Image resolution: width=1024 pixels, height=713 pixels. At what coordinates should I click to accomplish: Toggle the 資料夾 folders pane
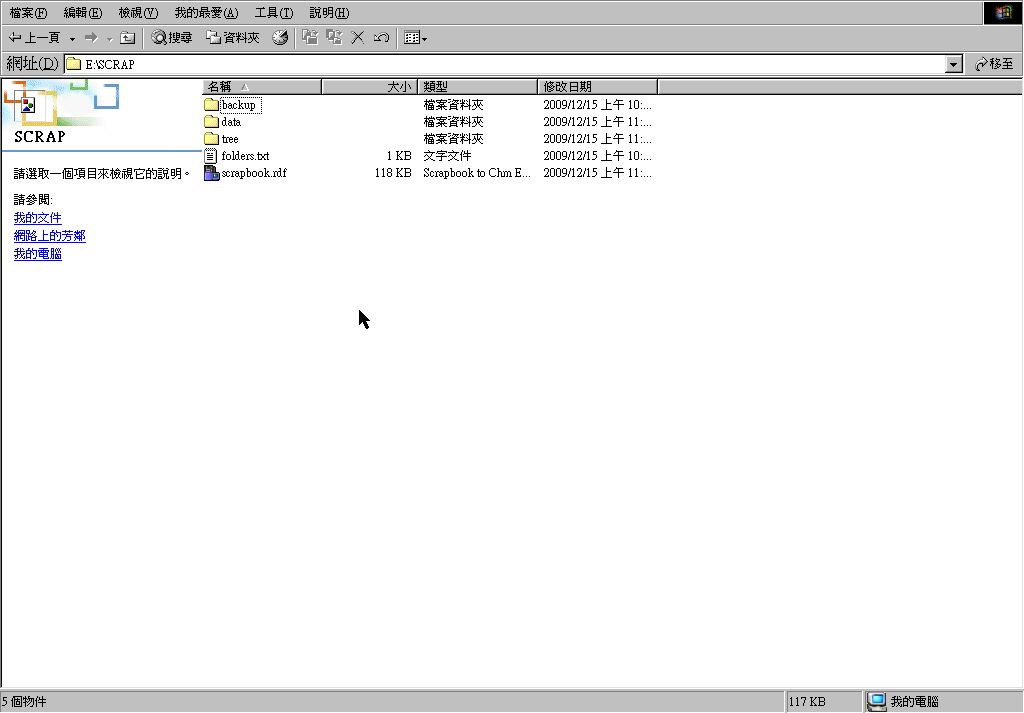click(x=233, y=38)
